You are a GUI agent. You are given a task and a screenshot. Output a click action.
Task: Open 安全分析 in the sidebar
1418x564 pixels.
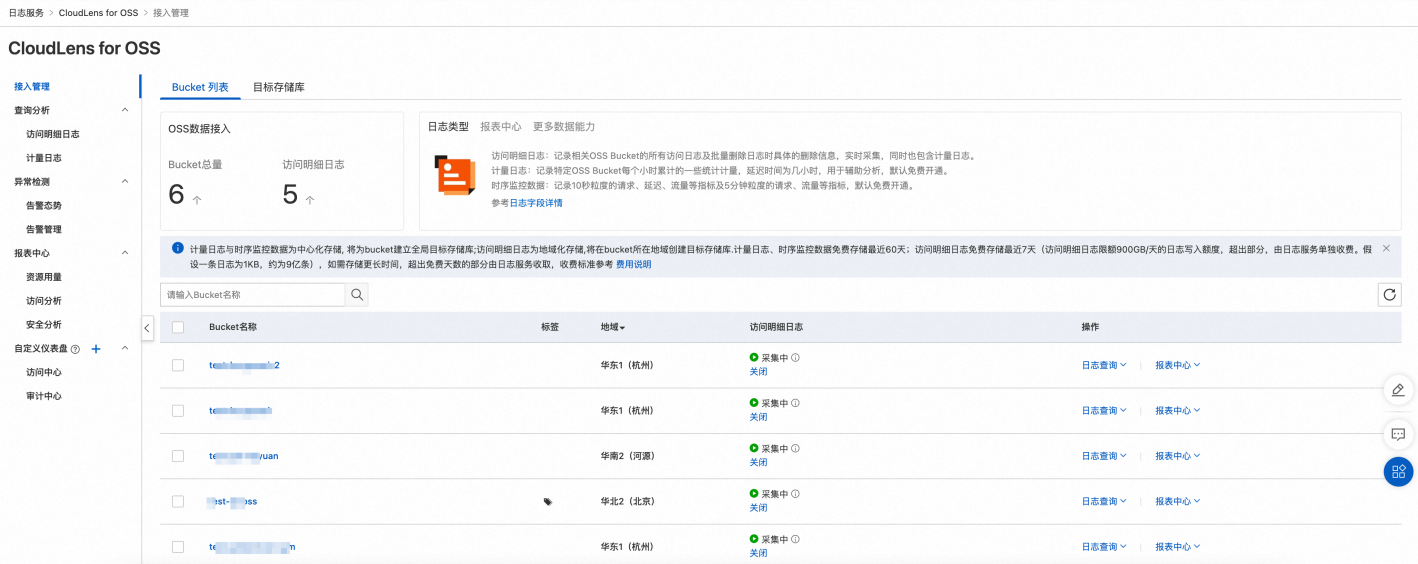[44, 324]
